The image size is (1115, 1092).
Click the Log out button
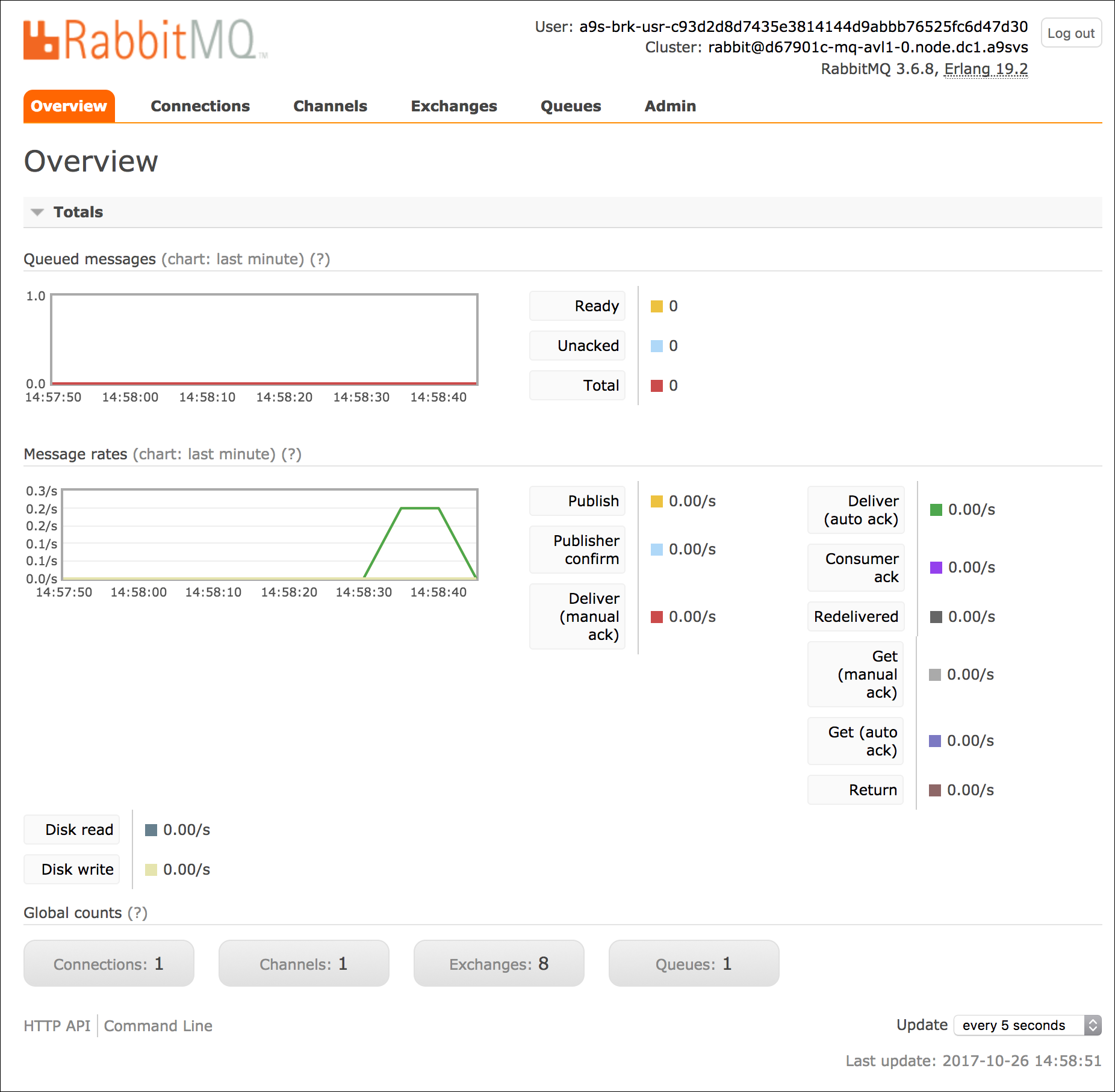coord(1071,33)
